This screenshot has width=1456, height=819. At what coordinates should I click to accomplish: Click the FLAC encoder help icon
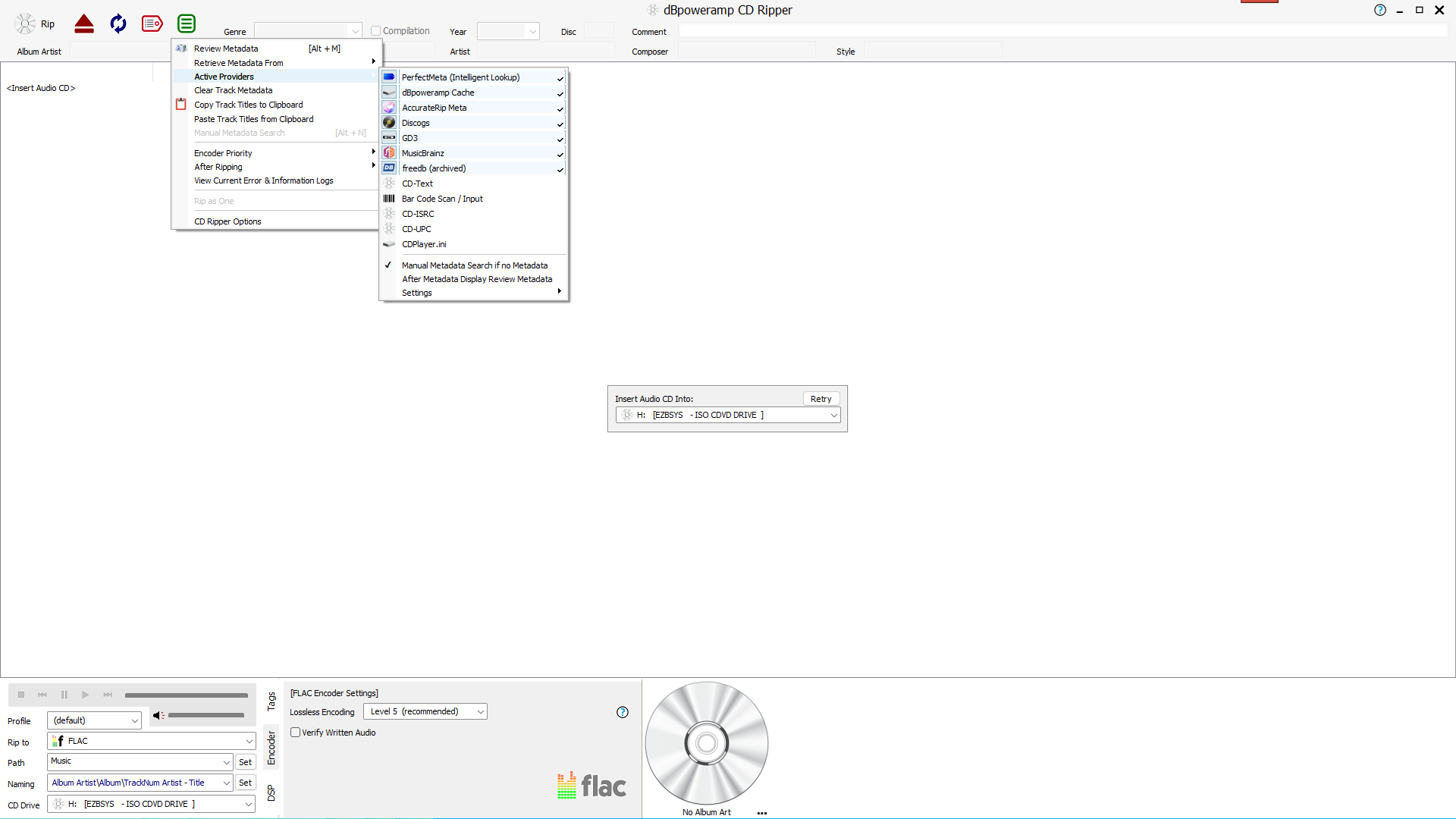click(622, 712)
